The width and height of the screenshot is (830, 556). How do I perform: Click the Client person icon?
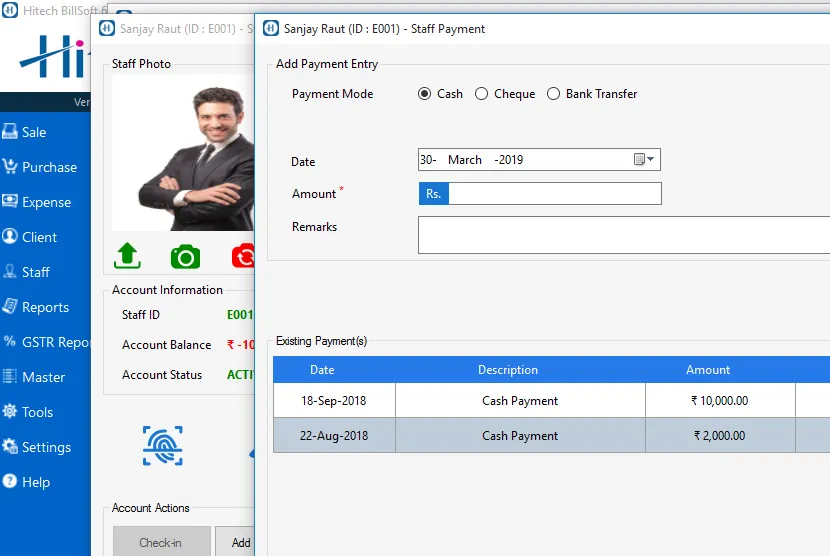tap(11, 237)
